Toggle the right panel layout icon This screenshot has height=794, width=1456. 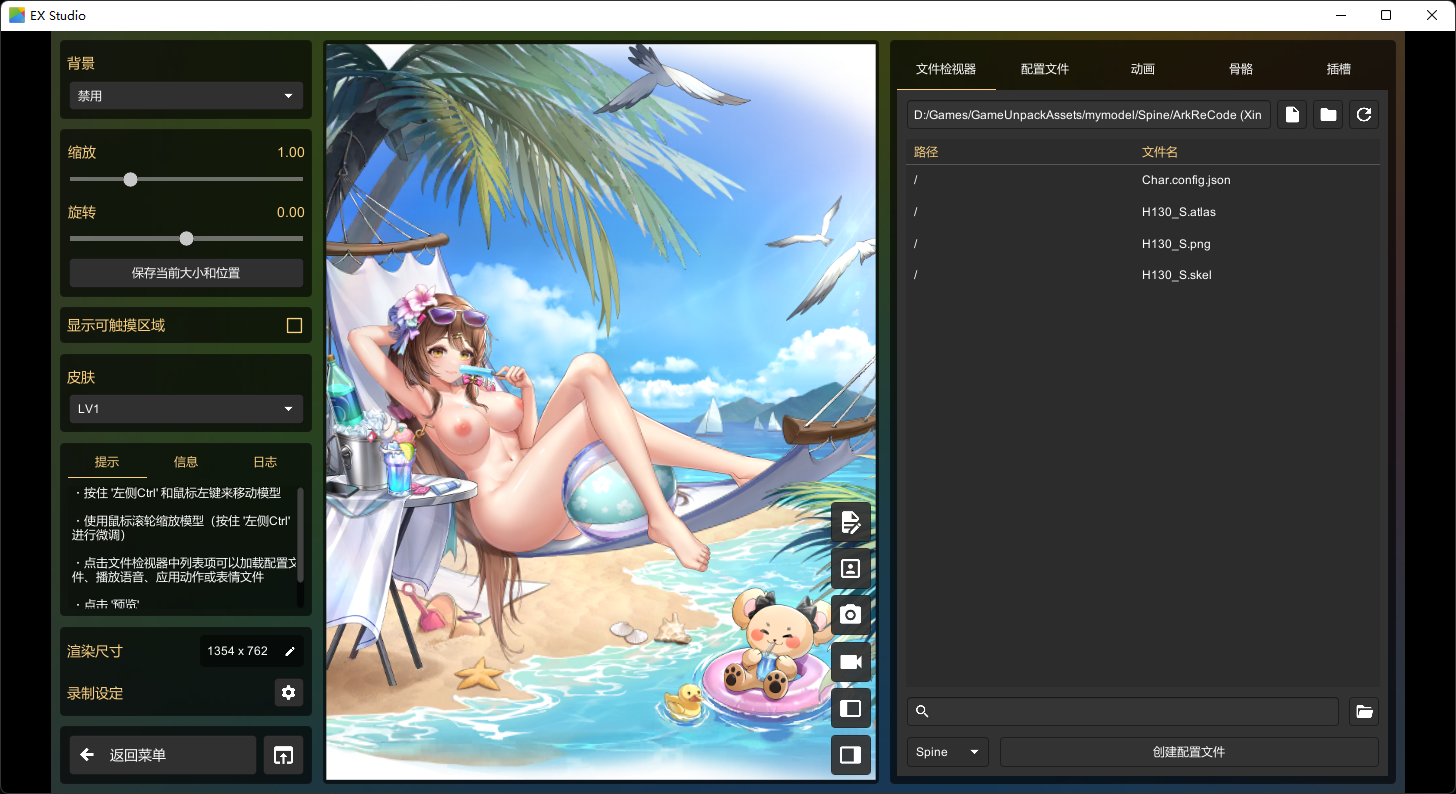tap(851, 755)
